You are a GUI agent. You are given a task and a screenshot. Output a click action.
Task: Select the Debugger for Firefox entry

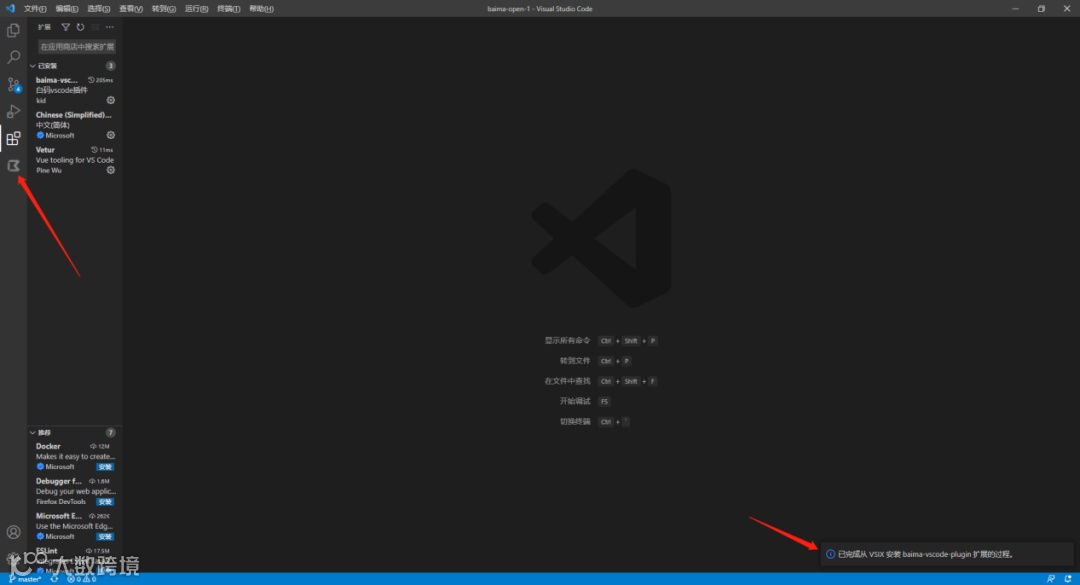pyautogui.click(x=75, y=491)
